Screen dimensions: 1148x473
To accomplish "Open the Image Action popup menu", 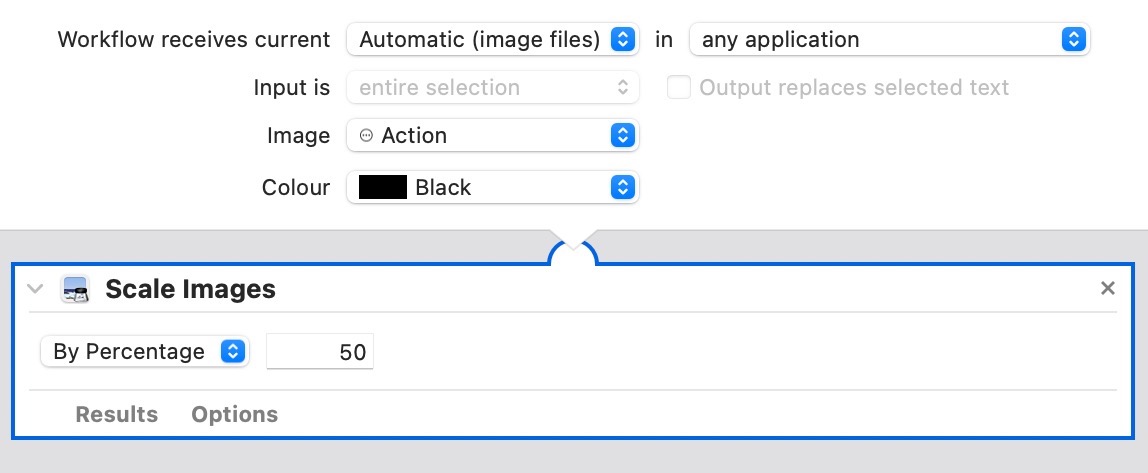I will 492,136.
